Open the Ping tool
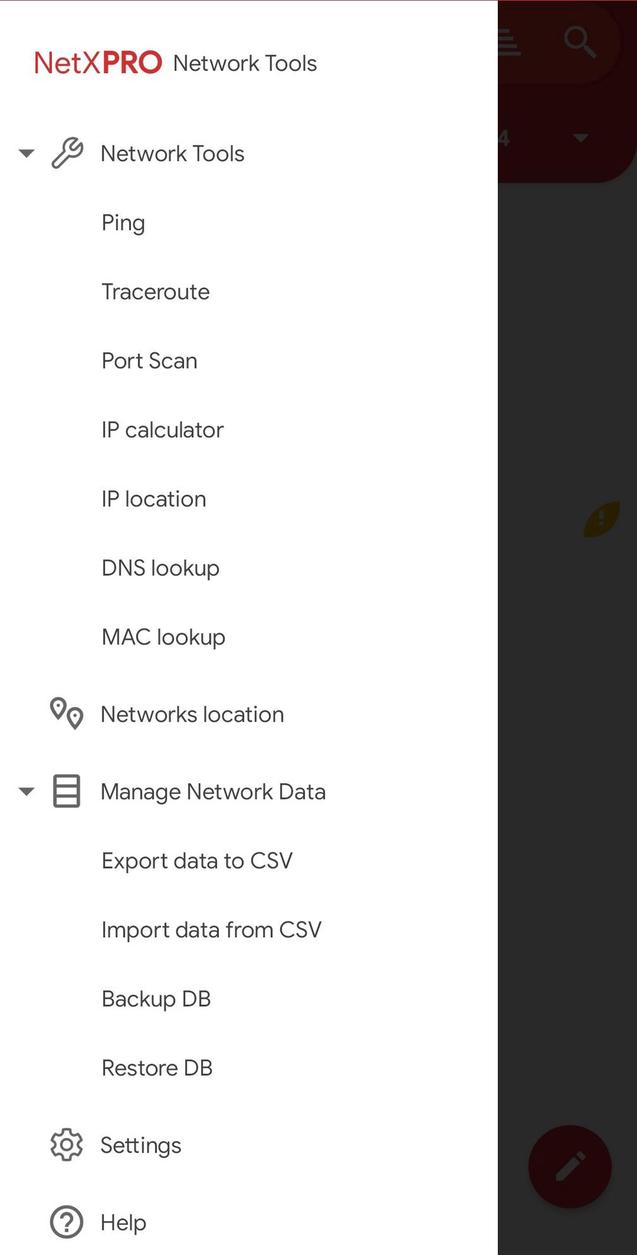Screen dimensions: 637x1255 tap(123, 222)
